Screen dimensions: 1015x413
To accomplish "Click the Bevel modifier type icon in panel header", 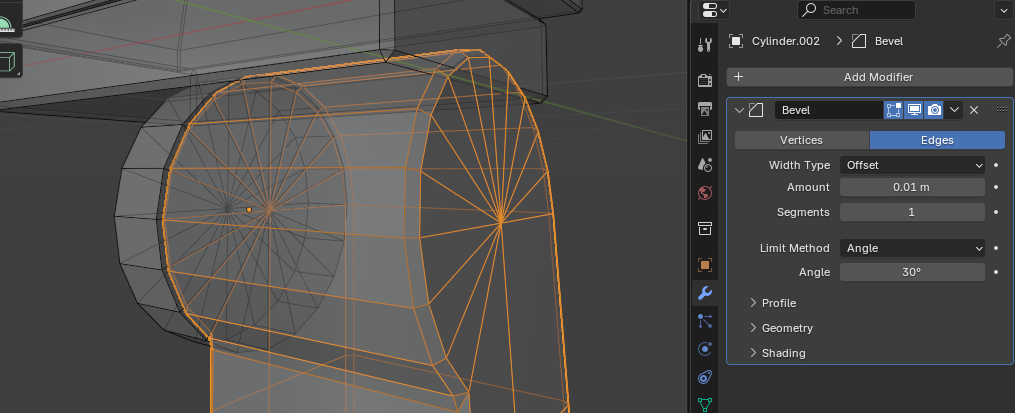I will 755,110.
